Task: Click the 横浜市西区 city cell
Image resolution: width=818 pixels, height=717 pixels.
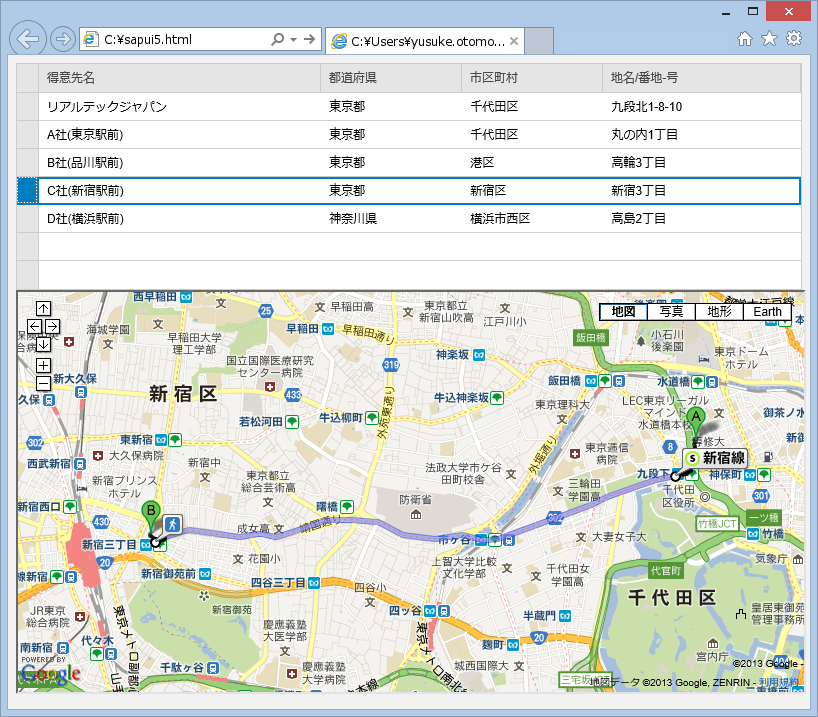Action: (532, 219)
